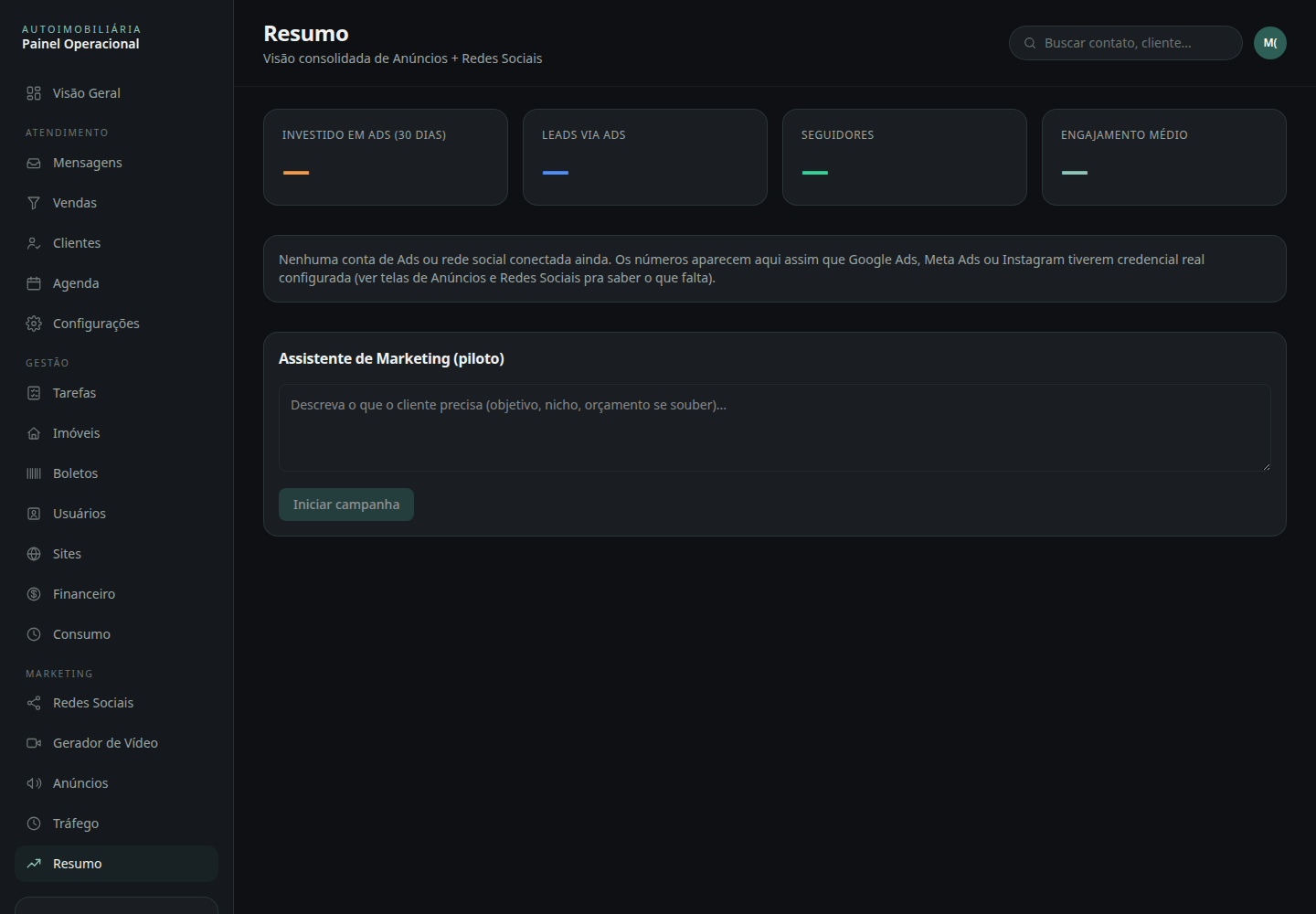1316x914 pixels.
Task: Open the user avatar in header
Action: (x=1270, y=43)
